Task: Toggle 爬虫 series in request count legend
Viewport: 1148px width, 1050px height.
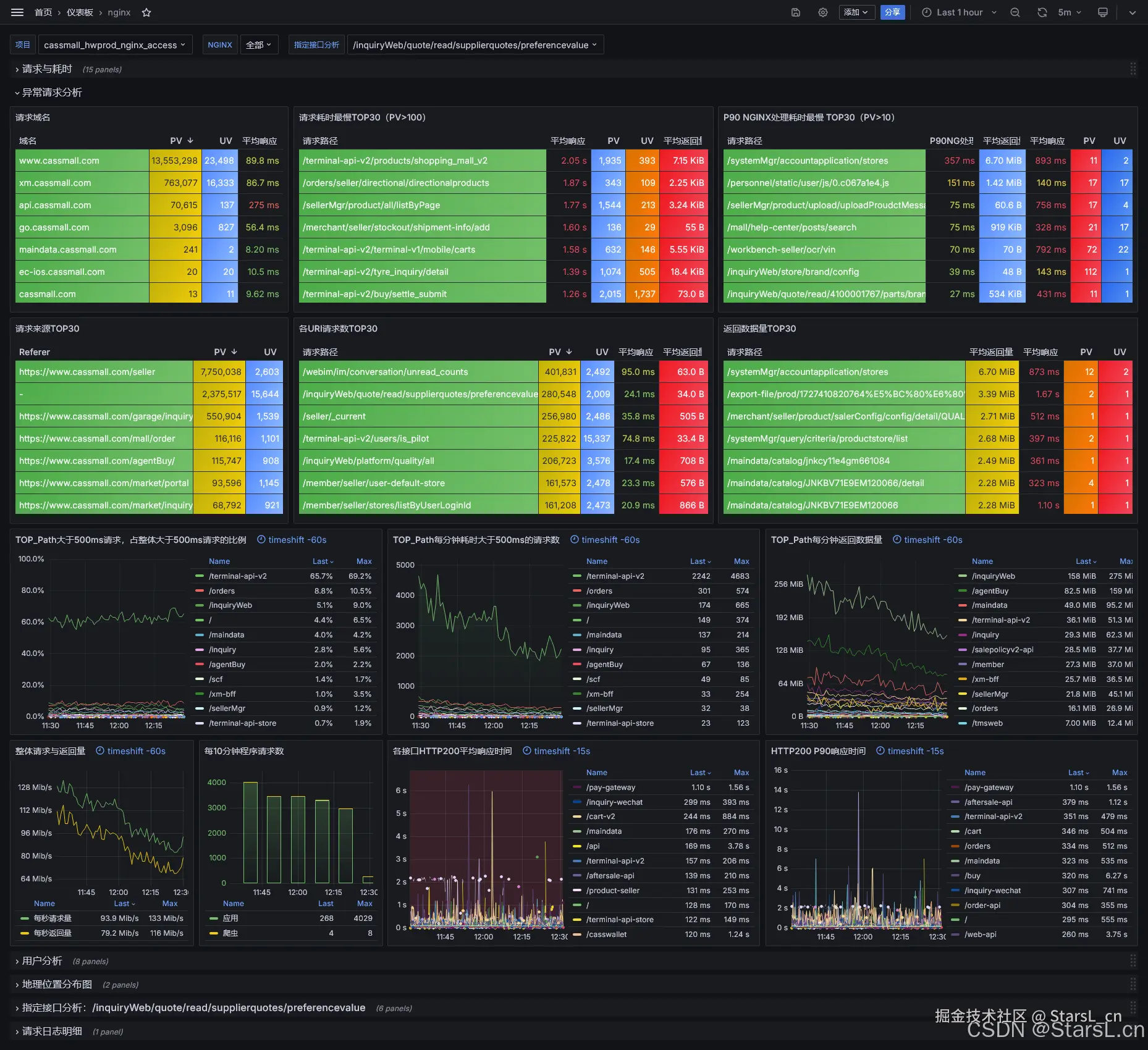Action: [230, 933]
